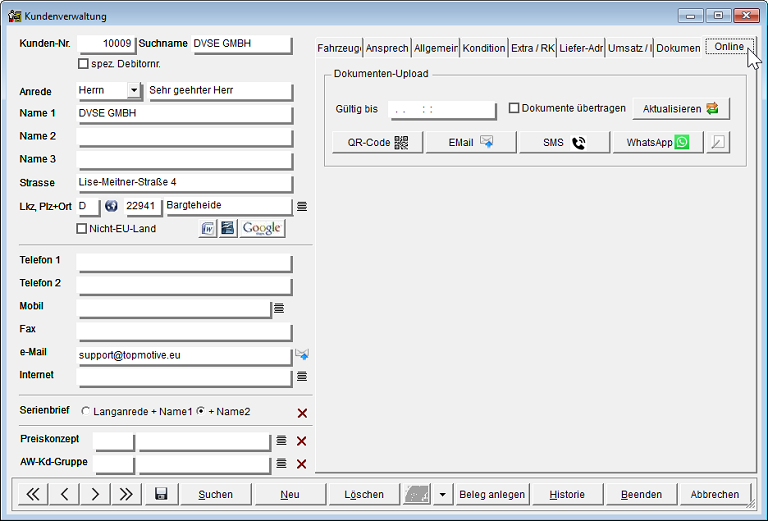Open route planner icon next to Google

pos(228,228)
